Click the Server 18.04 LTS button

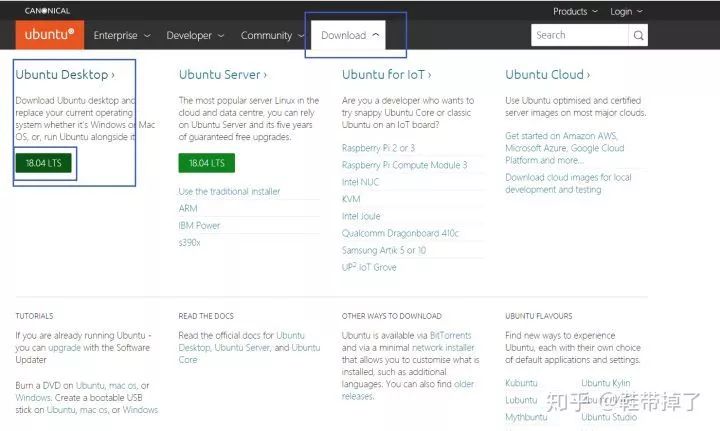(207, 163)
